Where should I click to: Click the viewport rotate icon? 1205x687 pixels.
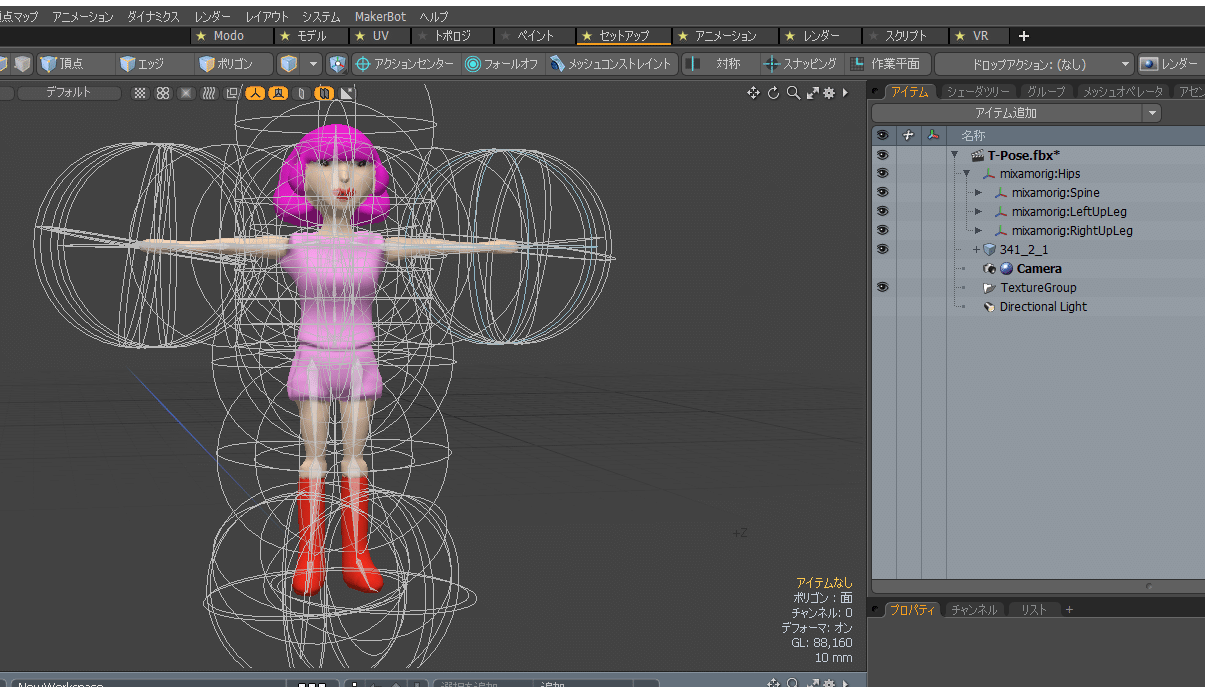point(773,93)
